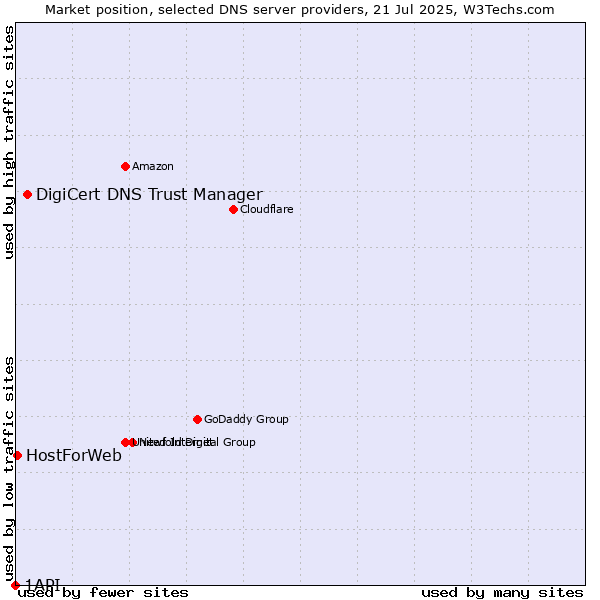Click the 'DigiCert DNS Trust Manager' label
600x600 pixels.
pyautogui.click(x=150, y=194)
